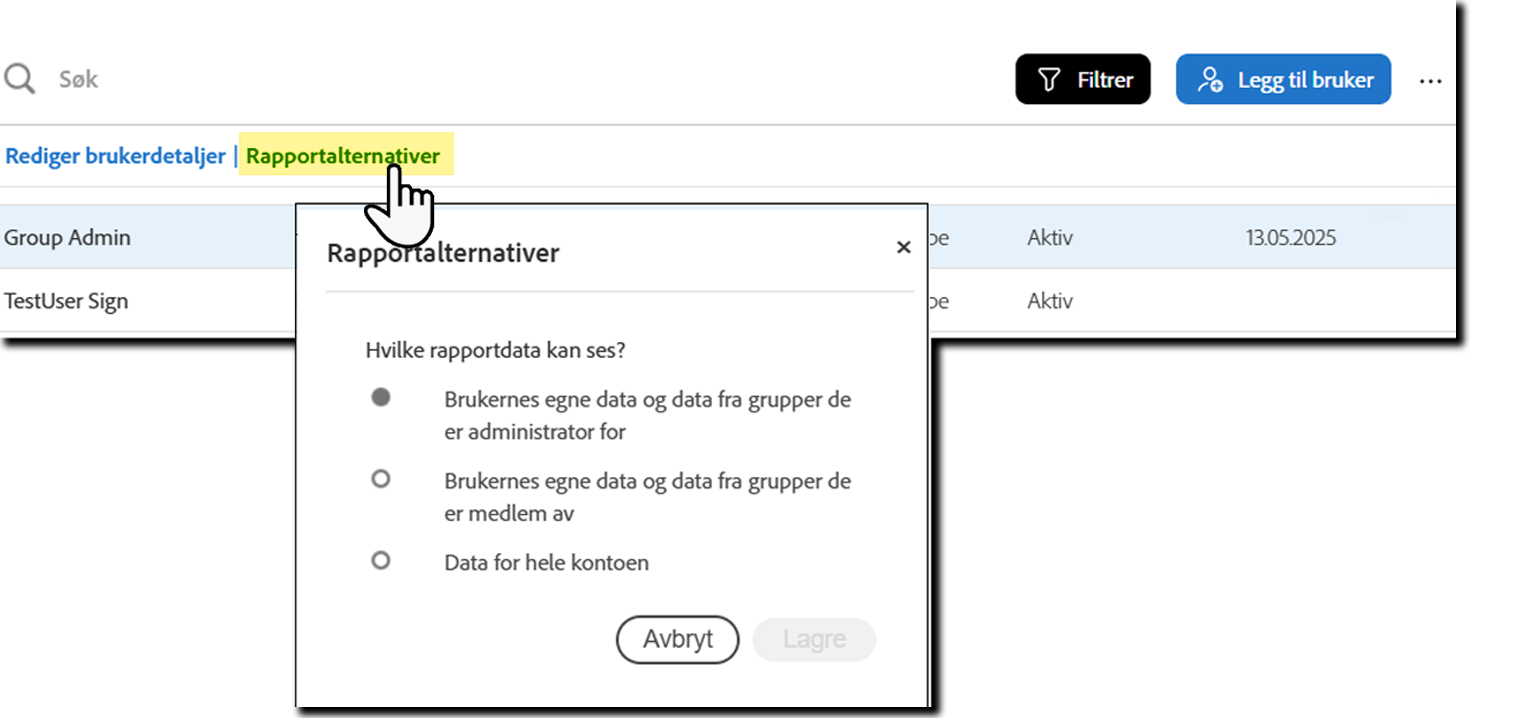Click the search magnifier icon

coord(19,78)
